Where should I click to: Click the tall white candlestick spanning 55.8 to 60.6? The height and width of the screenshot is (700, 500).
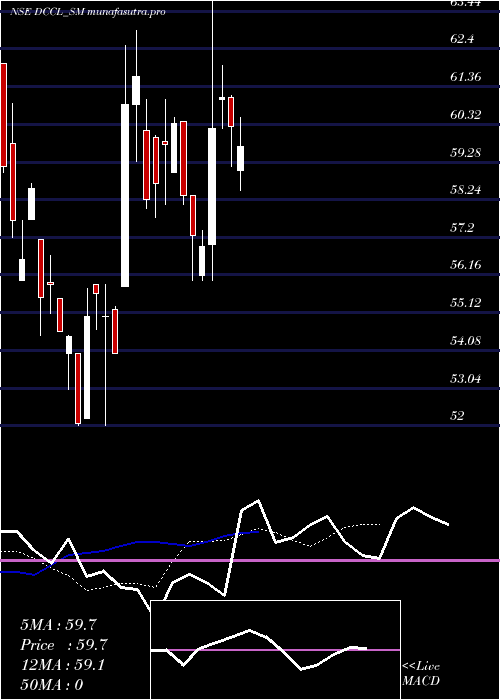pyautogui.click(x=125, y=195)
